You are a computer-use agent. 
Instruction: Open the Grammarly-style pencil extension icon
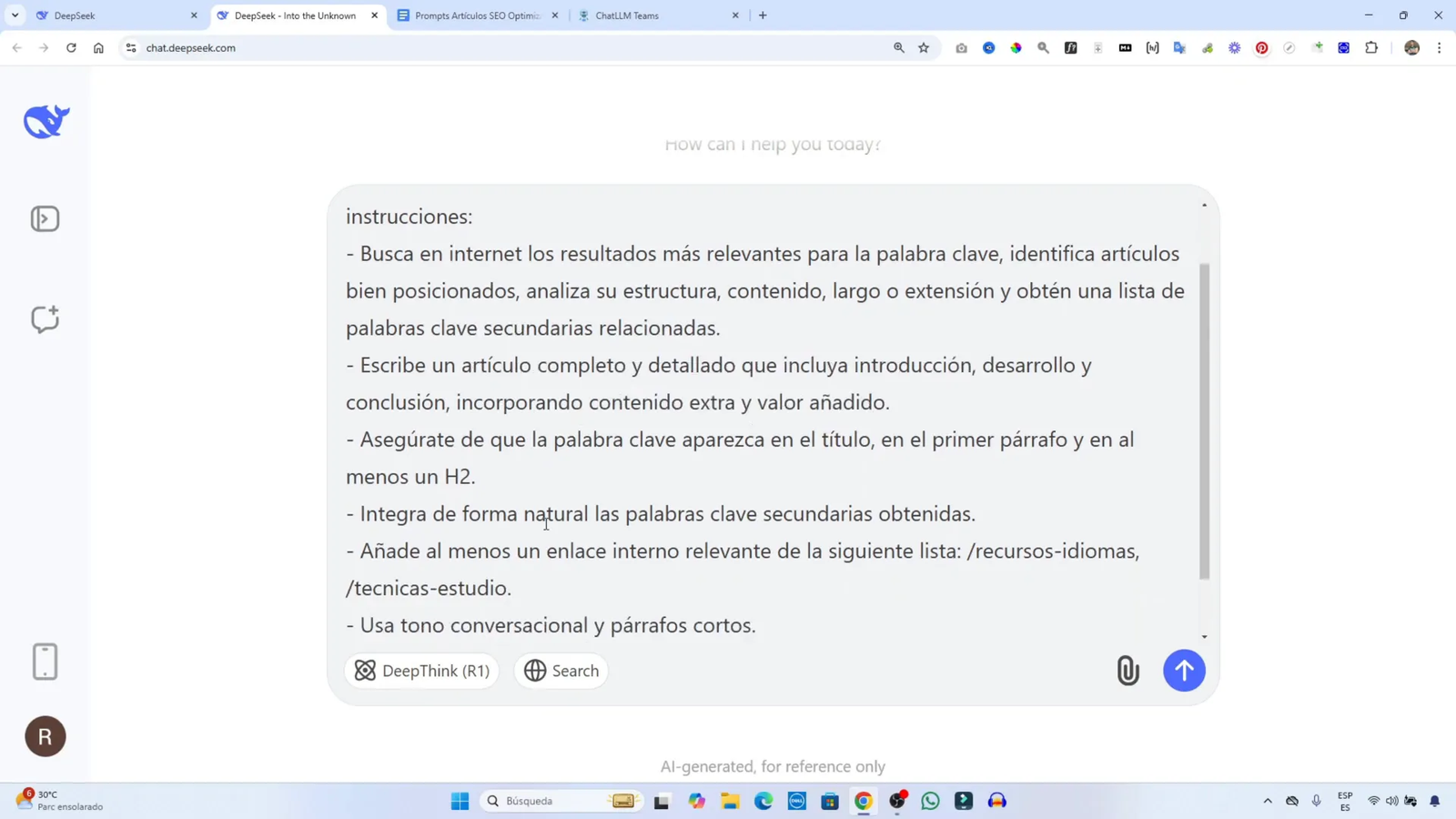[x=1289, y=47]
